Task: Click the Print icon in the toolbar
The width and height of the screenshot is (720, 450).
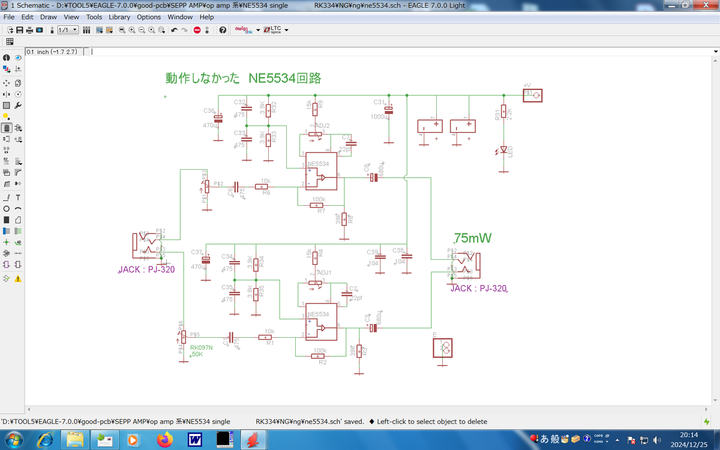Action: pos(29,30)
